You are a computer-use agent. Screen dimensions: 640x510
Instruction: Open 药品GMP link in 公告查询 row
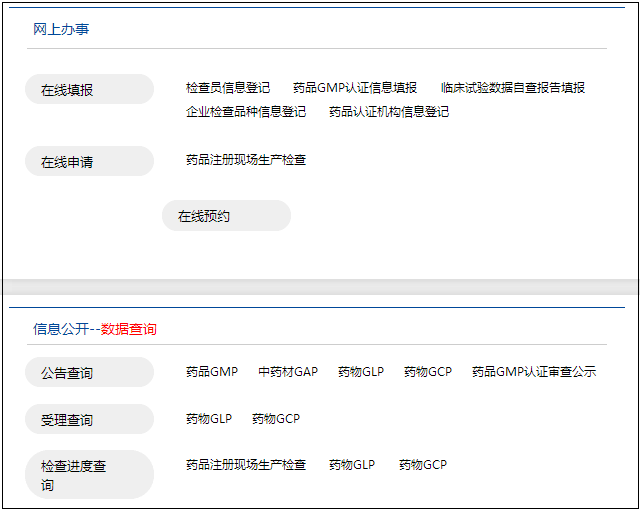(x=212, y=372)
